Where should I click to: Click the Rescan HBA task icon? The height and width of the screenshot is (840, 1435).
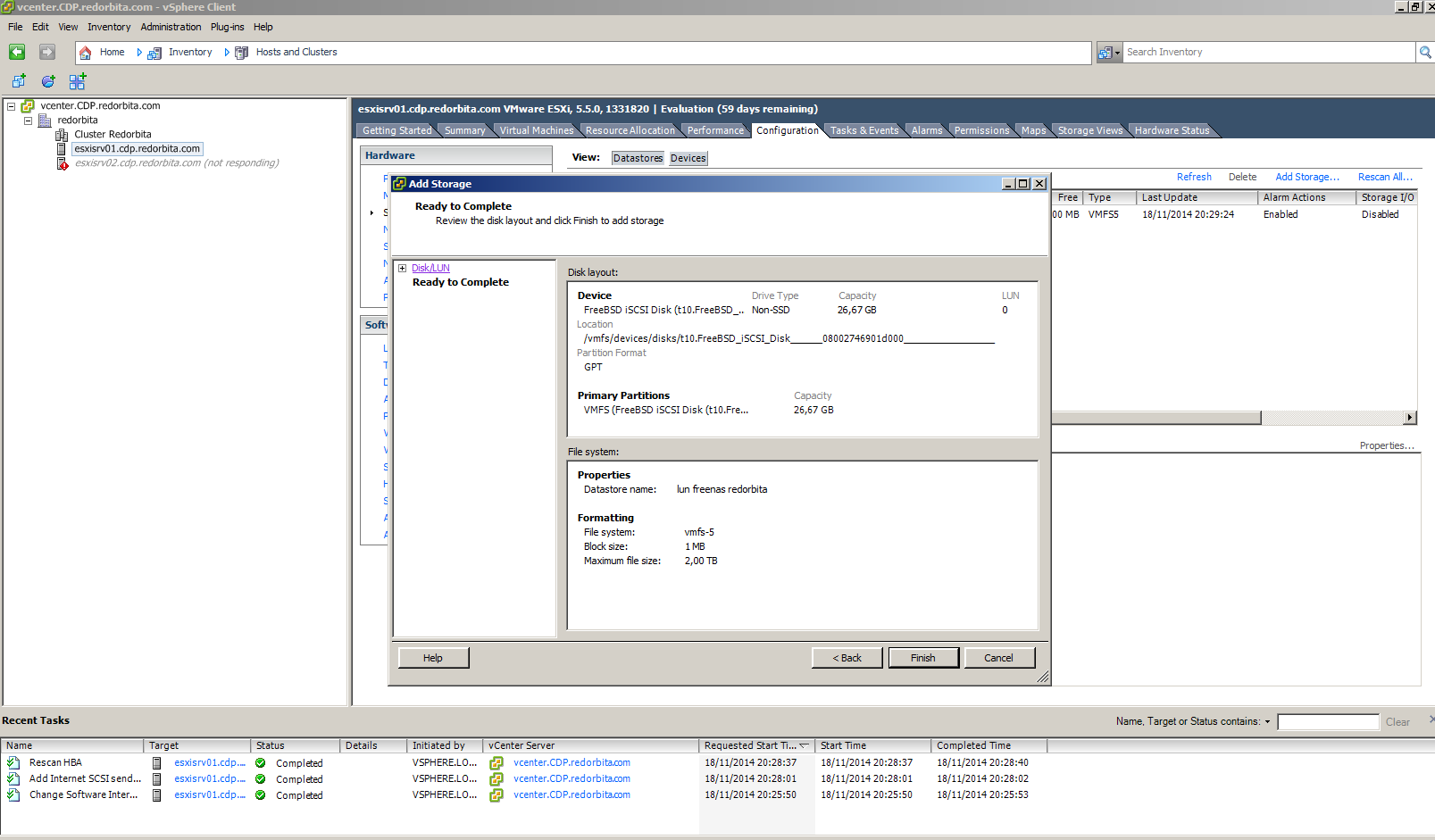[13, 763]
